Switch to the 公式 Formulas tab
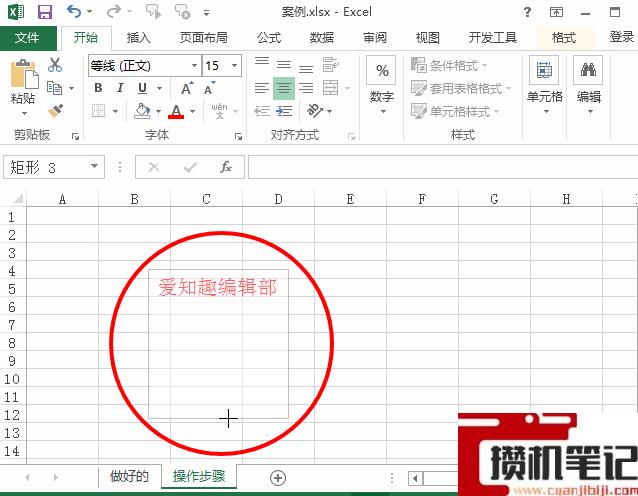 pos(269,38)
